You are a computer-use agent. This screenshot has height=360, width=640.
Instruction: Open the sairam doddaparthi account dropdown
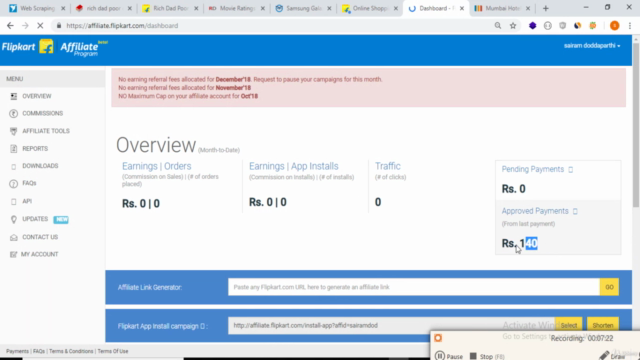click(x=592, y=46)
